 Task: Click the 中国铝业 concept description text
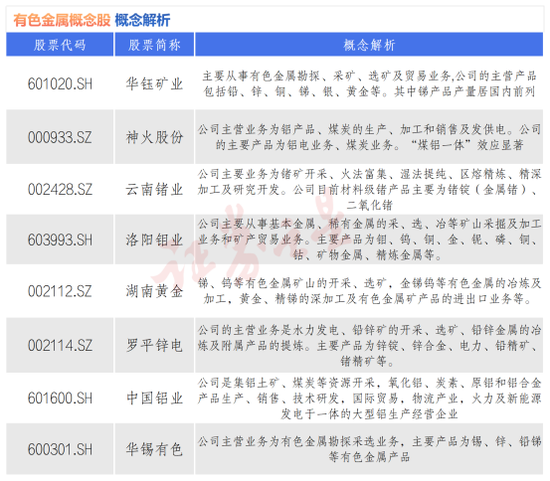pyautogui.click(x=369, y=398)
